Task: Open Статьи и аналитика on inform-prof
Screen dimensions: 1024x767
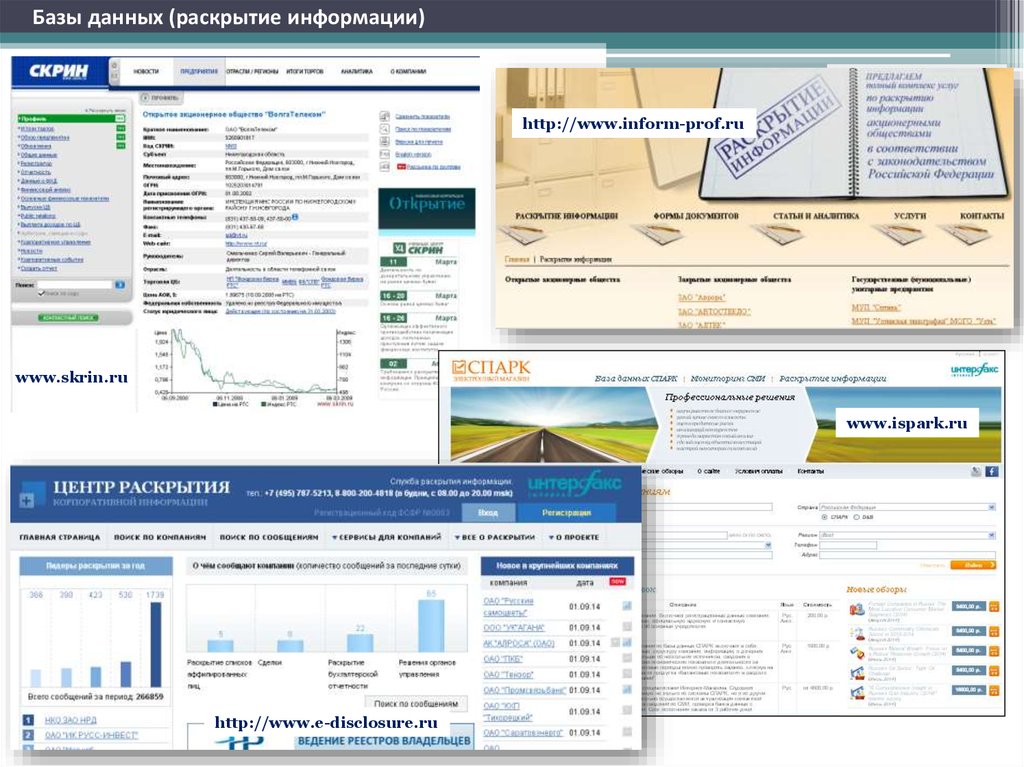Action: click(x=816, y=216)
